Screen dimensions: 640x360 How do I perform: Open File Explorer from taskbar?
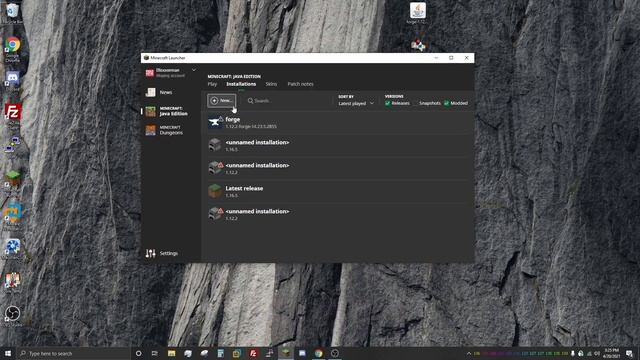point(171,353)
